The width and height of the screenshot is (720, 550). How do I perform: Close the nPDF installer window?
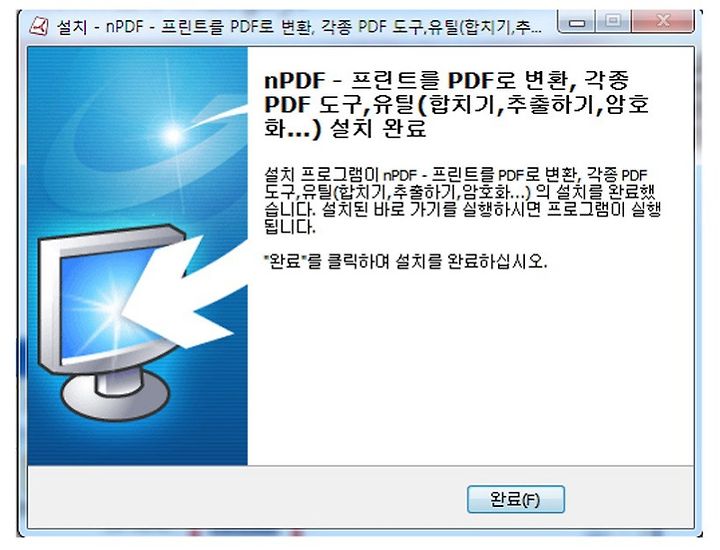662,22
